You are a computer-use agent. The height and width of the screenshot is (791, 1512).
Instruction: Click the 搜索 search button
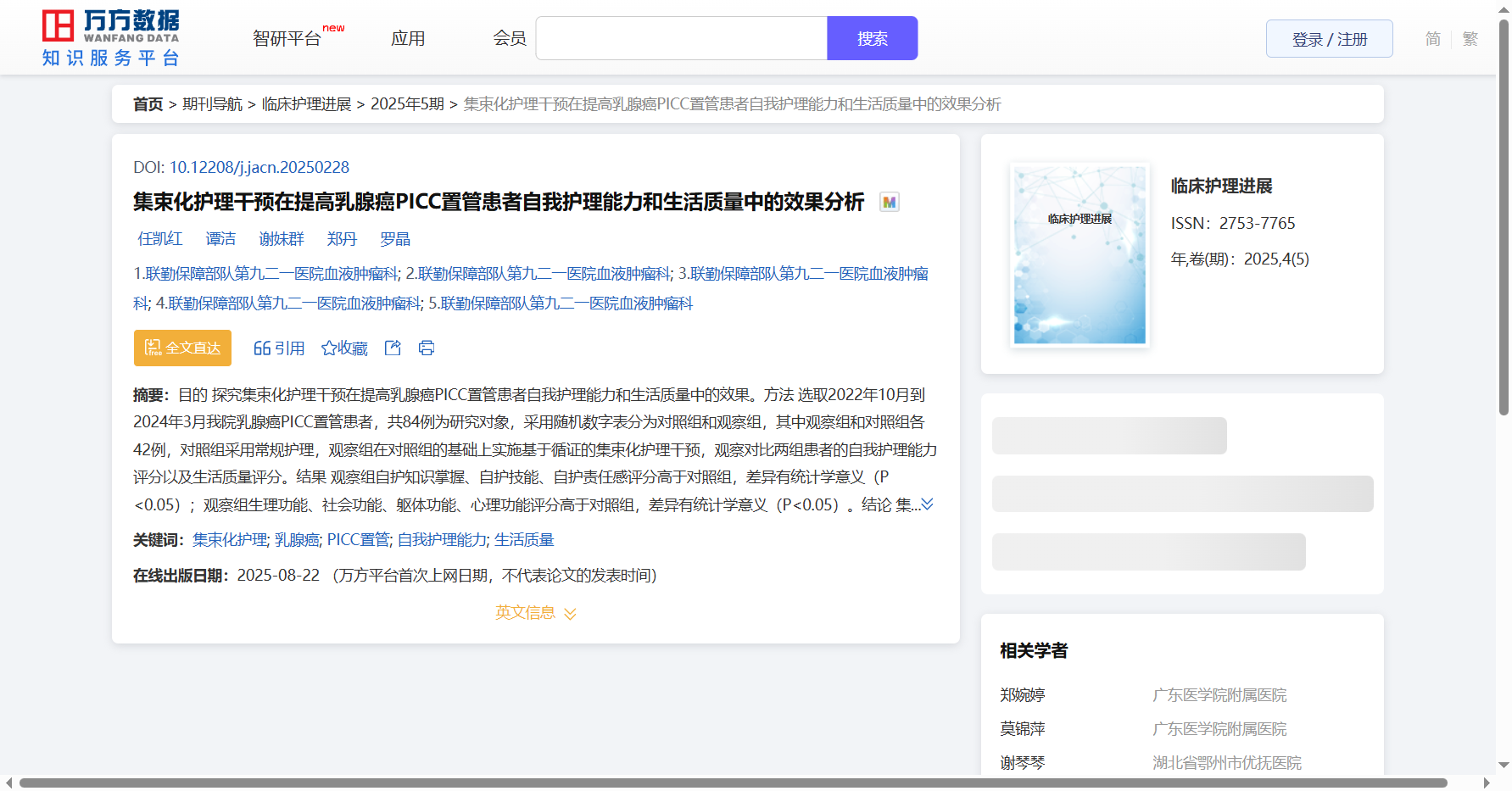click(872, 38)
